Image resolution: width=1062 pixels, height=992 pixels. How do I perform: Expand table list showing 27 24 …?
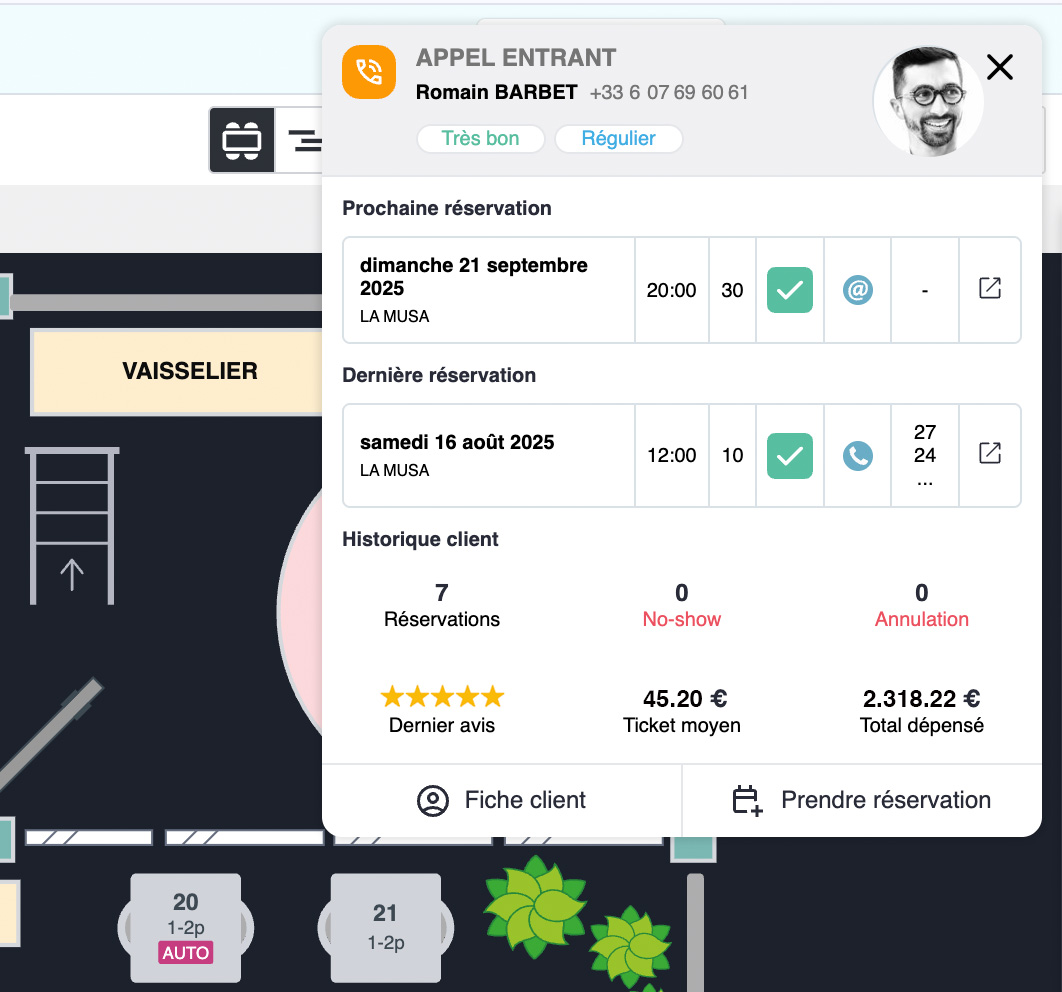[924, 456]
